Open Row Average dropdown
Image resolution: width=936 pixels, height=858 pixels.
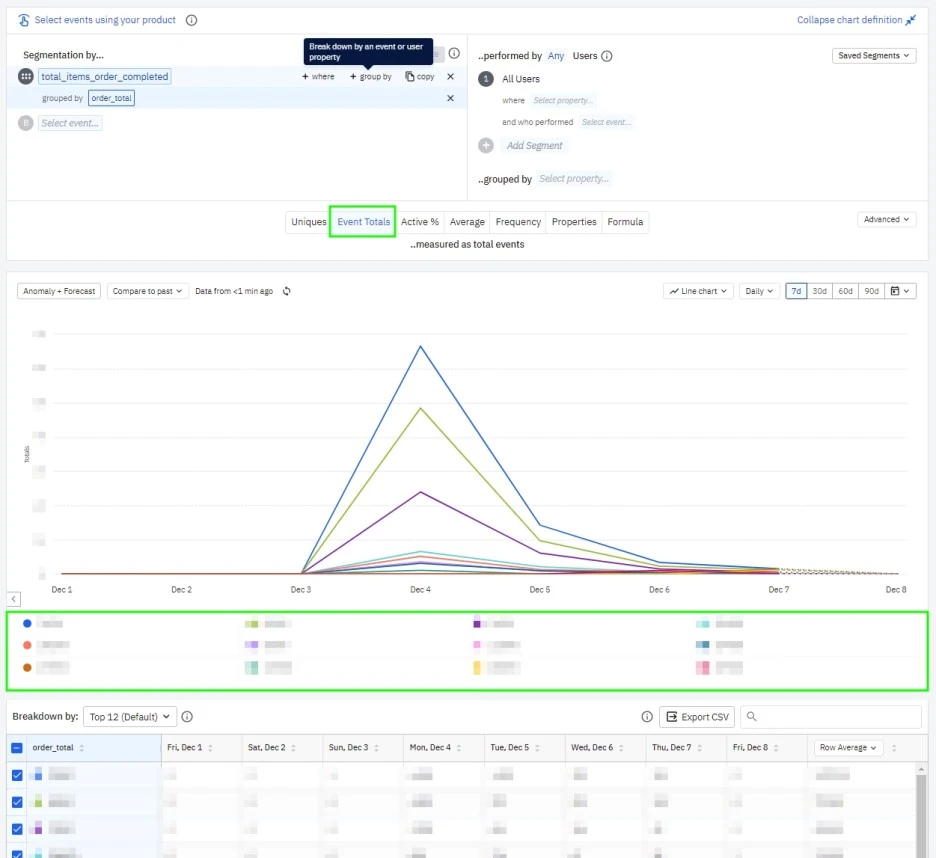(x=848, y=748)
